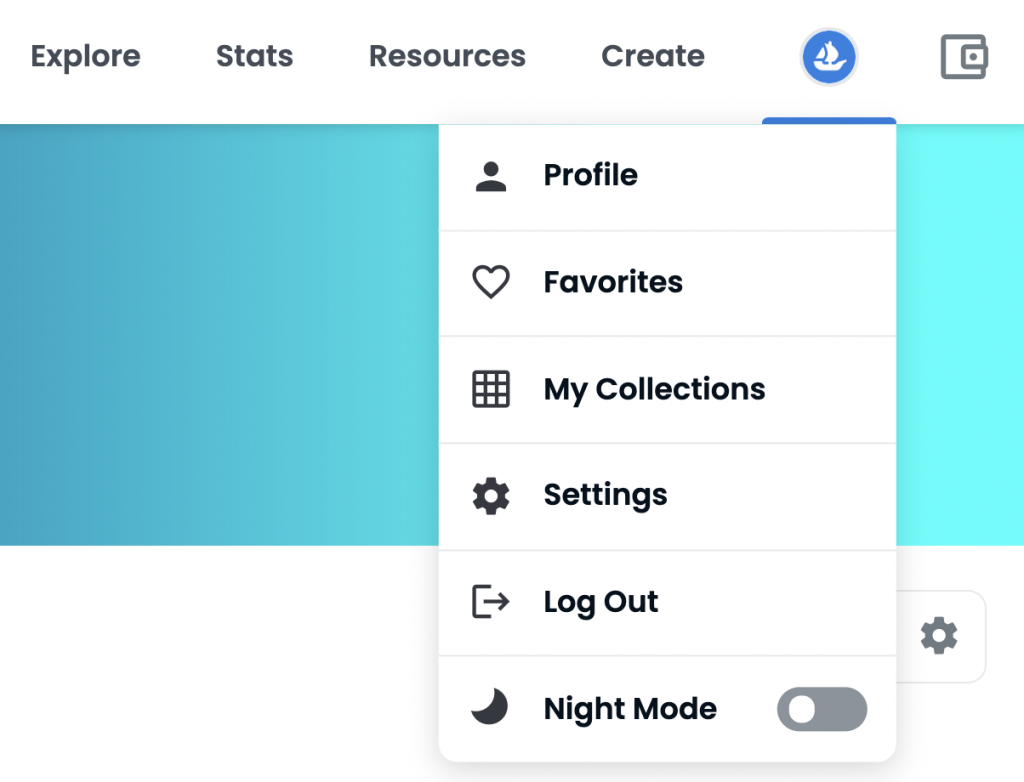
Task: Click the gear icon beside Settings in the menu
Action: coord(490,496)
